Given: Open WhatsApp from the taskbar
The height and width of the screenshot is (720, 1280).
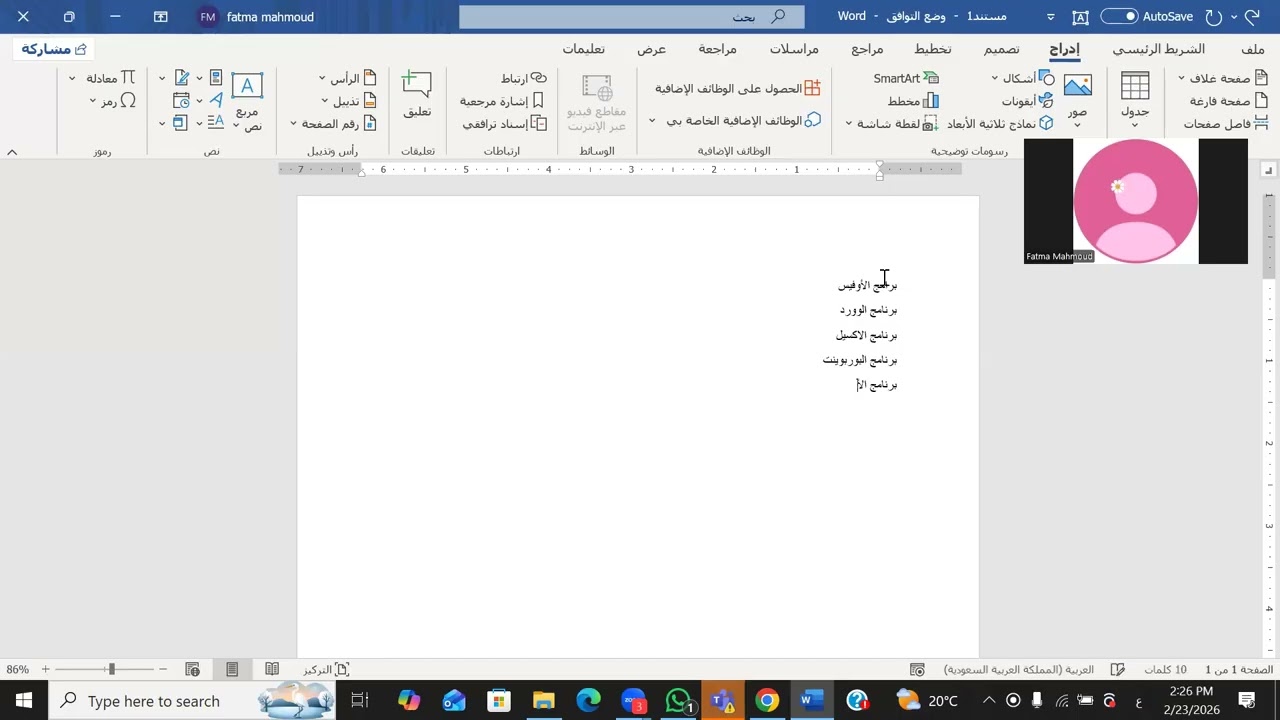Looking at the screenshot, I should pyautogui.click(x=678, y=700).
